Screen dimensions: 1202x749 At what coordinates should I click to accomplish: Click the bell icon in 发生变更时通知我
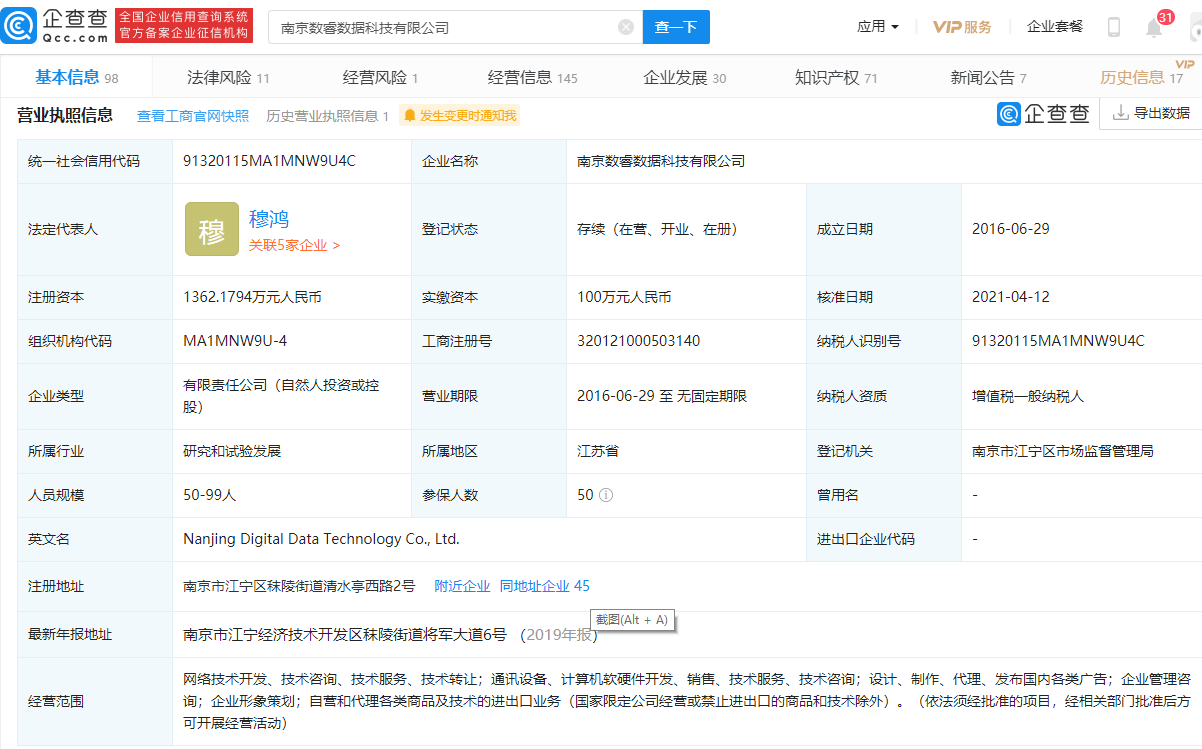click(410, 116)
